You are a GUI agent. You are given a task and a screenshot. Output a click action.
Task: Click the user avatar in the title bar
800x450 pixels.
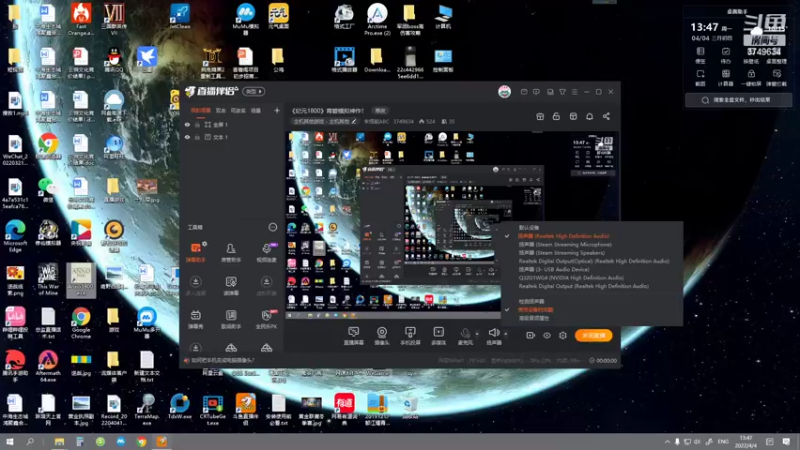click(504, 92)
